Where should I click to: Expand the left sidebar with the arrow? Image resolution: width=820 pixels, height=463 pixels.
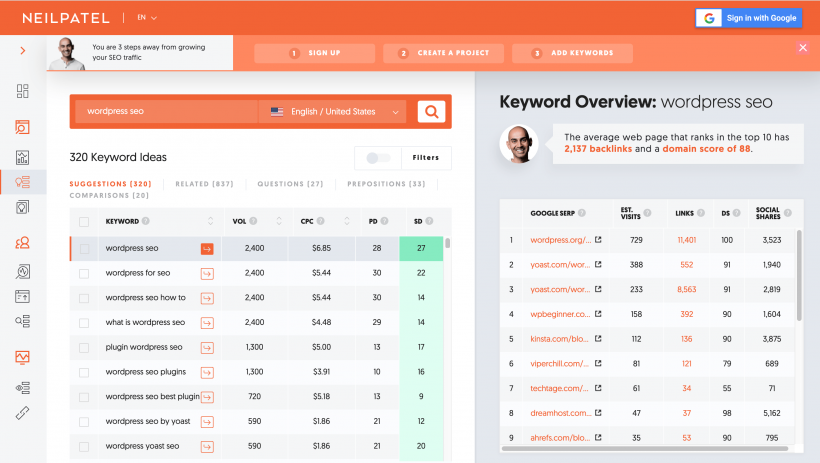22,51
